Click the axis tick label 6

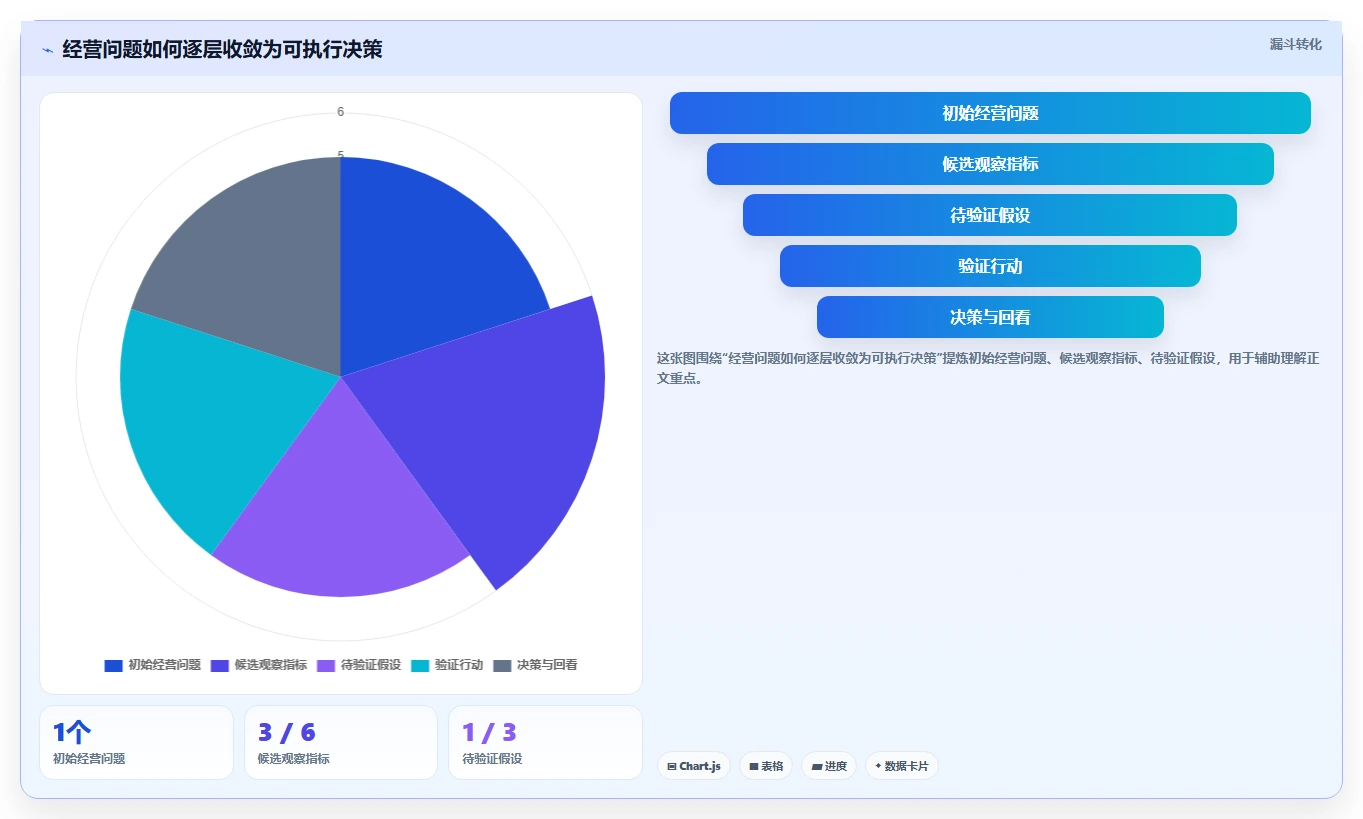coord(341,112)
